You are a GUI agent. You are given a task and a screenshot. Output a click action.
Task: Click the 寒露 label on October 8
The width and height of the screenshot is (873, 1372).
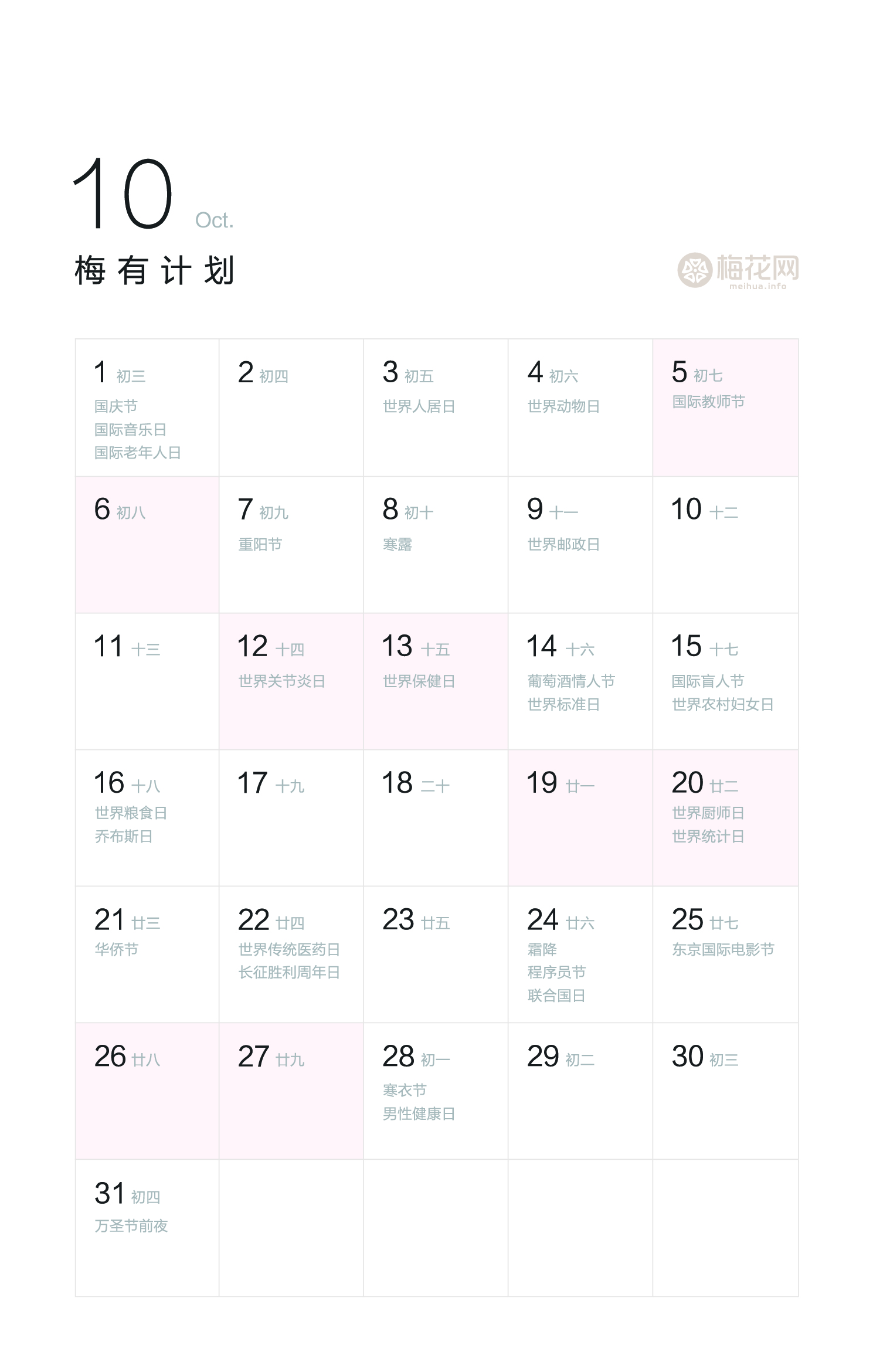tap(398, 545)
